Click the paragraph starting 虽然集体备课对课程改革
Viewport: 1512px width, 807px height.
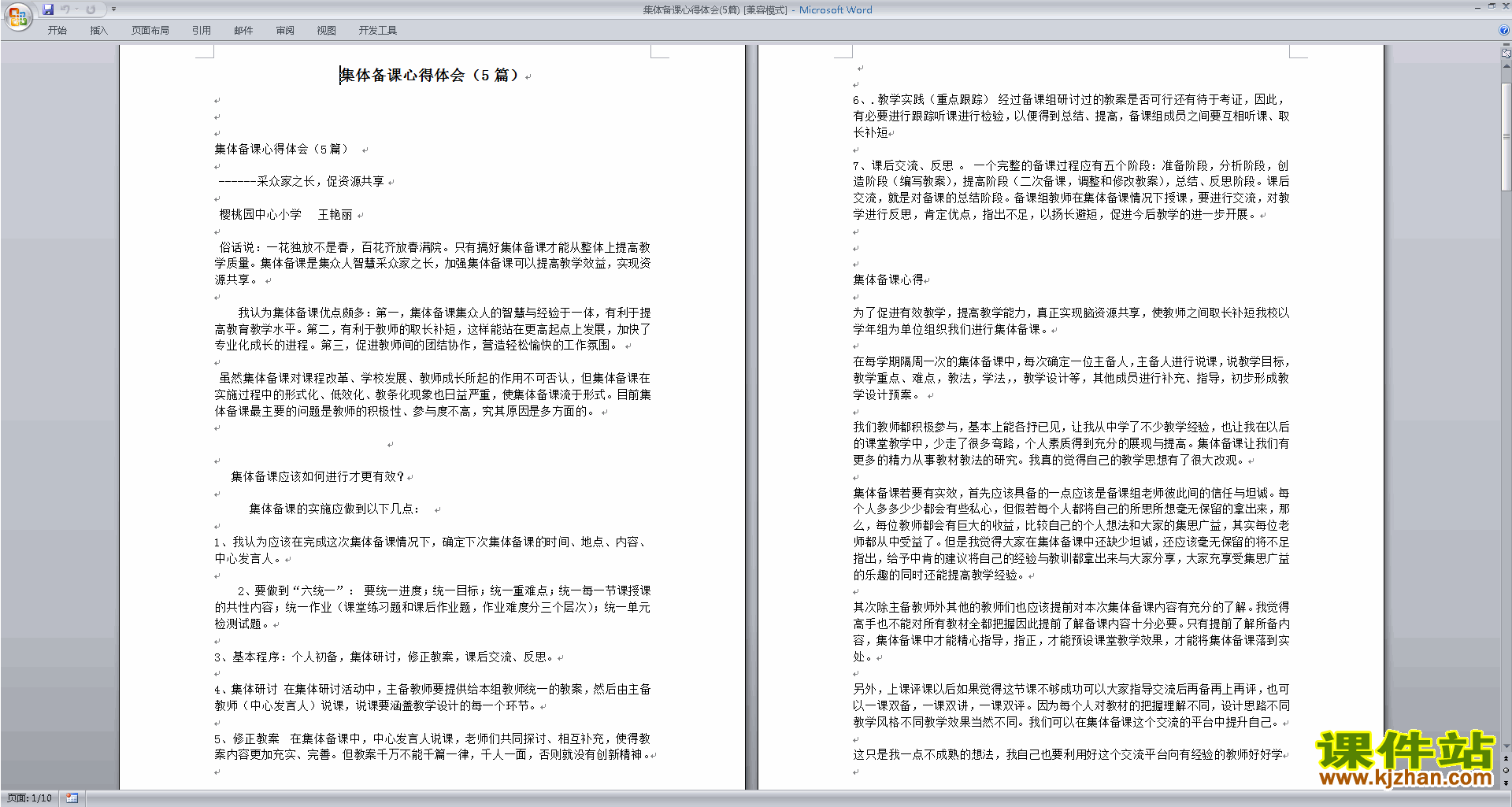432,394
